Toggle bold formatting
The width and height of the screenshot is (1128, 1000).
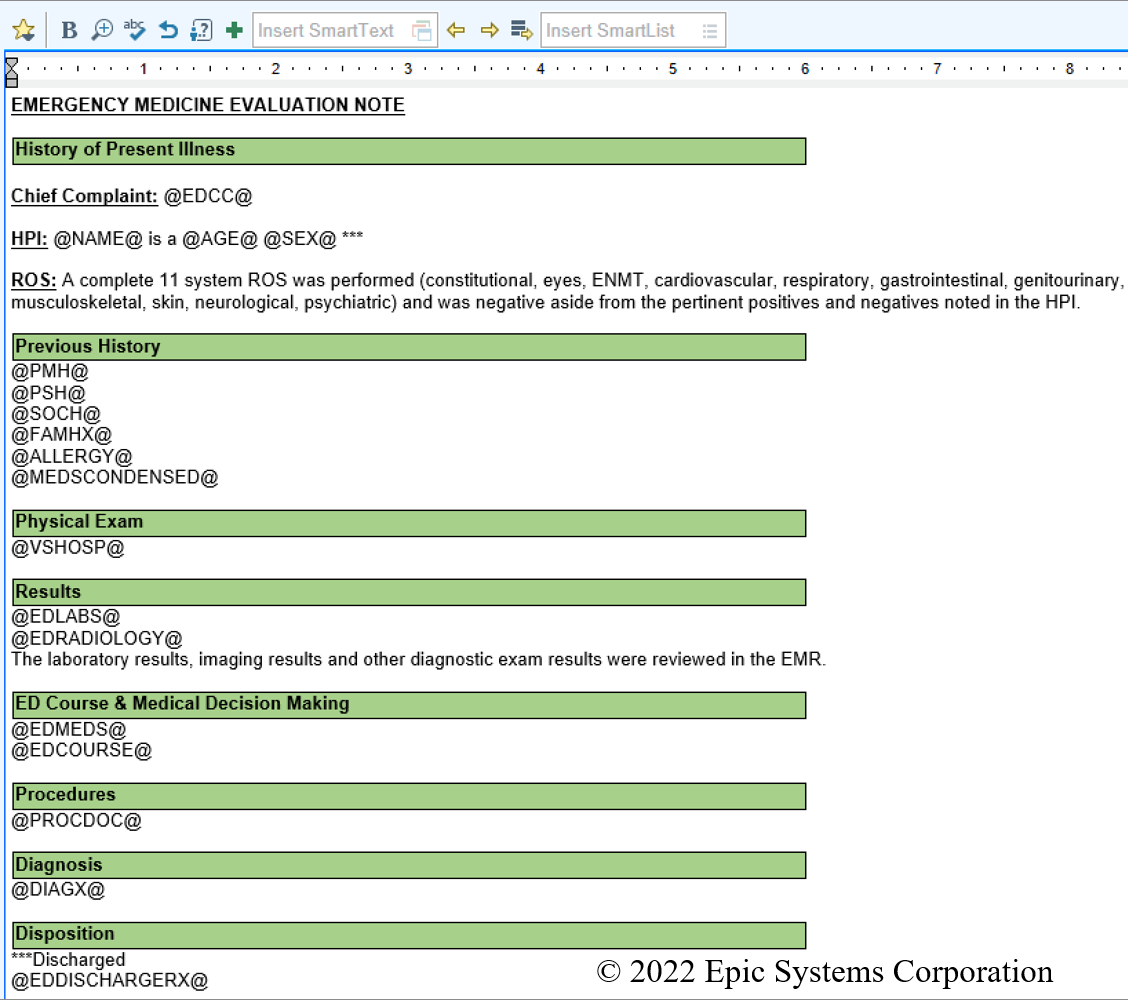[x=69, y=31]
